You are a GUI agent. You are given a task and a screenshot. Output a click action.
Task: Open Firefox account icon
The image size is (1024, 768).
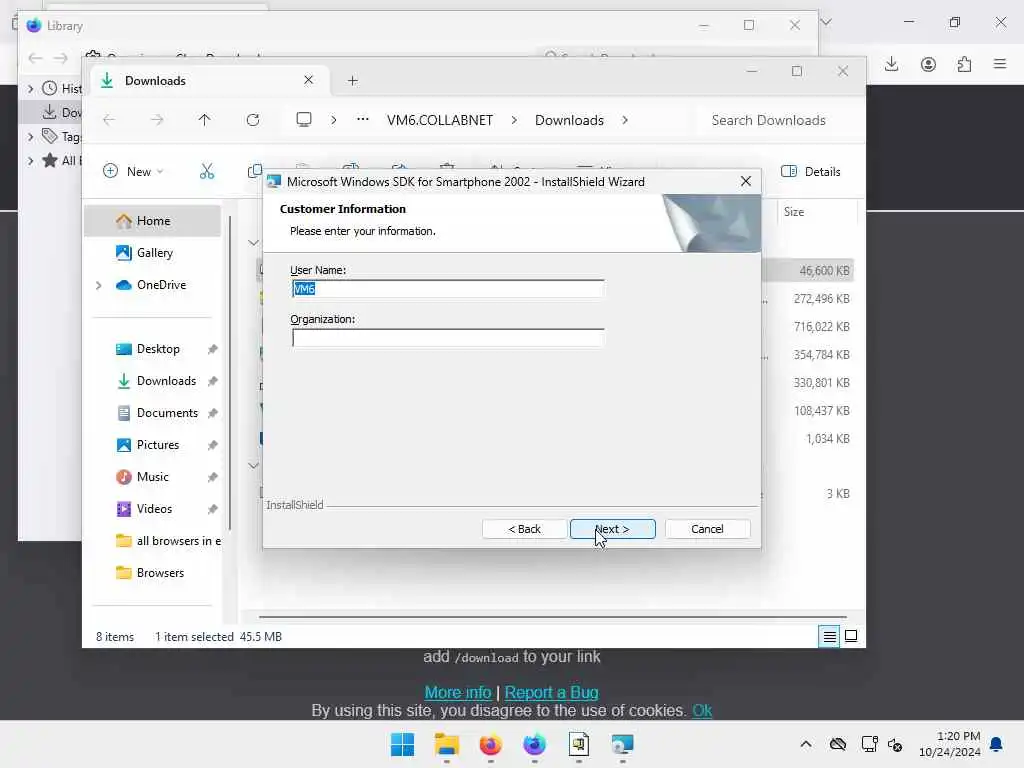[928, 64]
